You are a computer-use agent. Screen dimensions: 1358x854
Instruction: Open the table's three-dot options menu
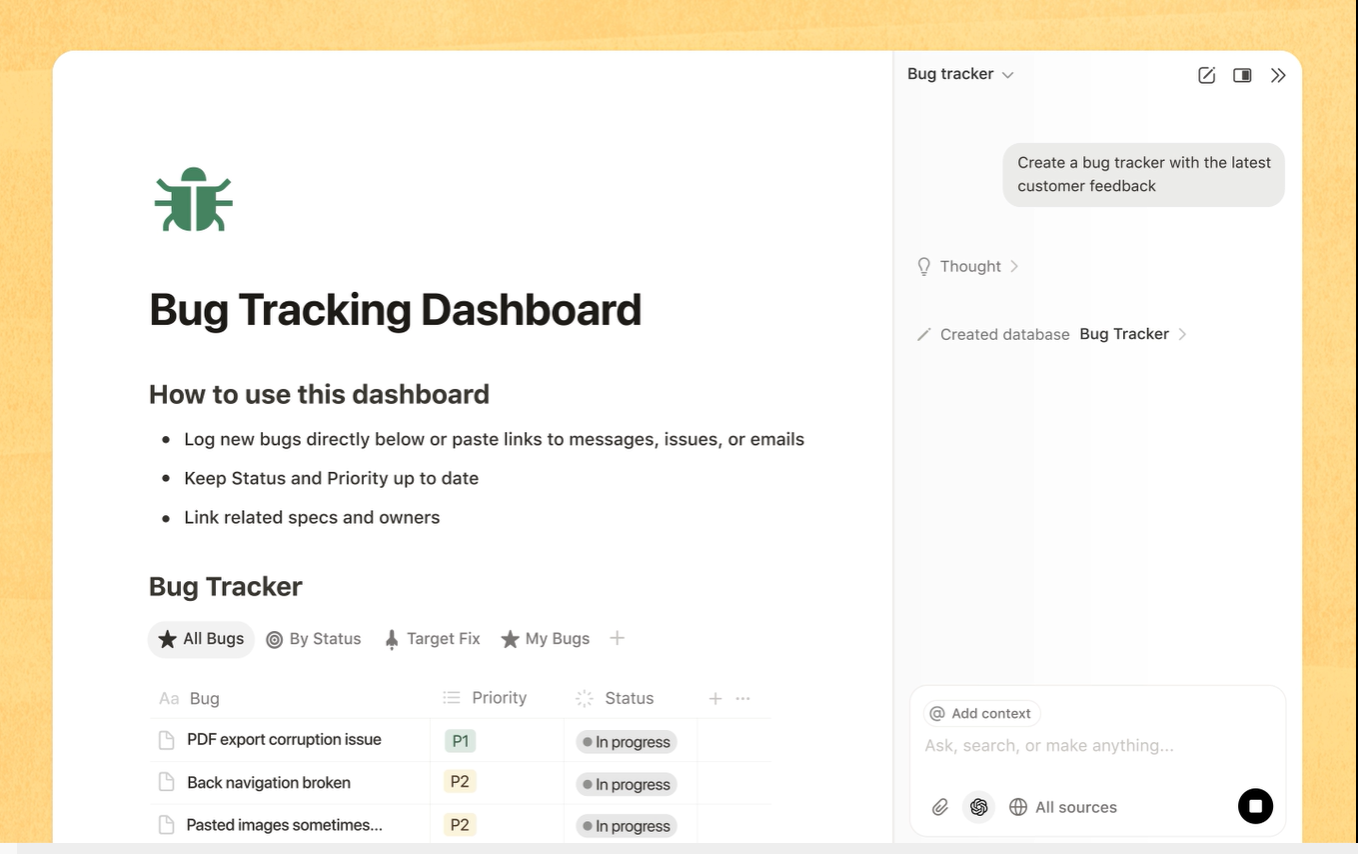click(743, 699)
